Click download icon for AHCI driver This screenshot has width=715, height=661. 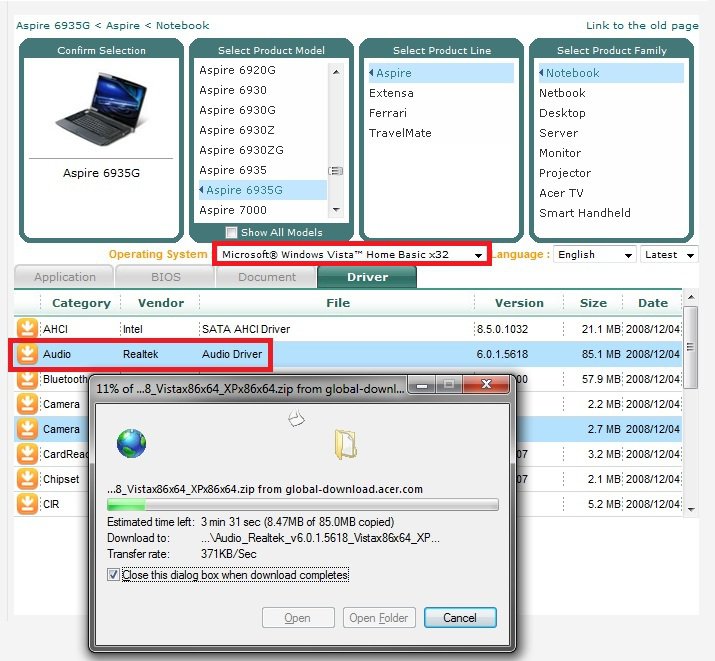click(x=27, y=329)
